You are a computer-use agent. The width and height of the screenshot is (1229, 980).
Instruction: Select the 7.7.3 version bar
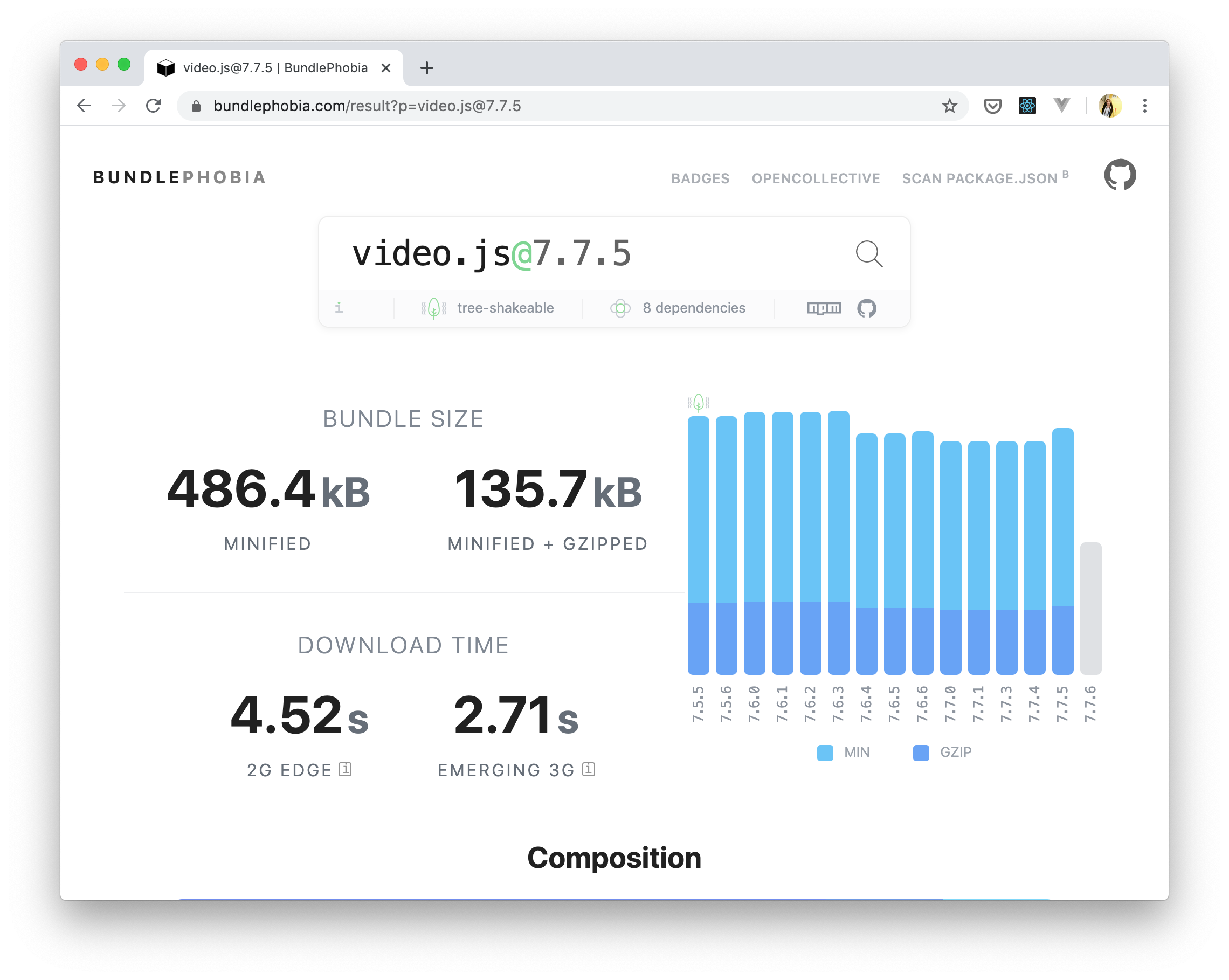1006,557
